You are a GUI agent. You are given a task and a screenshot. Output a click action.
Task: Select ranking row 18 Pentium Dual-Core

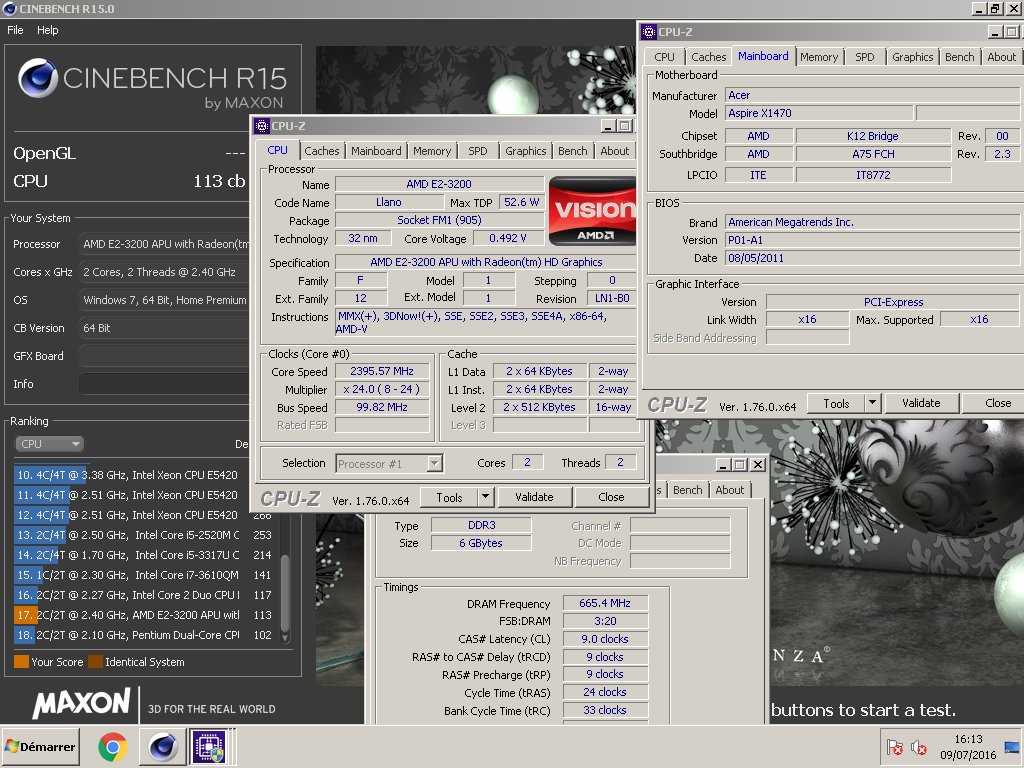point(144,635)
